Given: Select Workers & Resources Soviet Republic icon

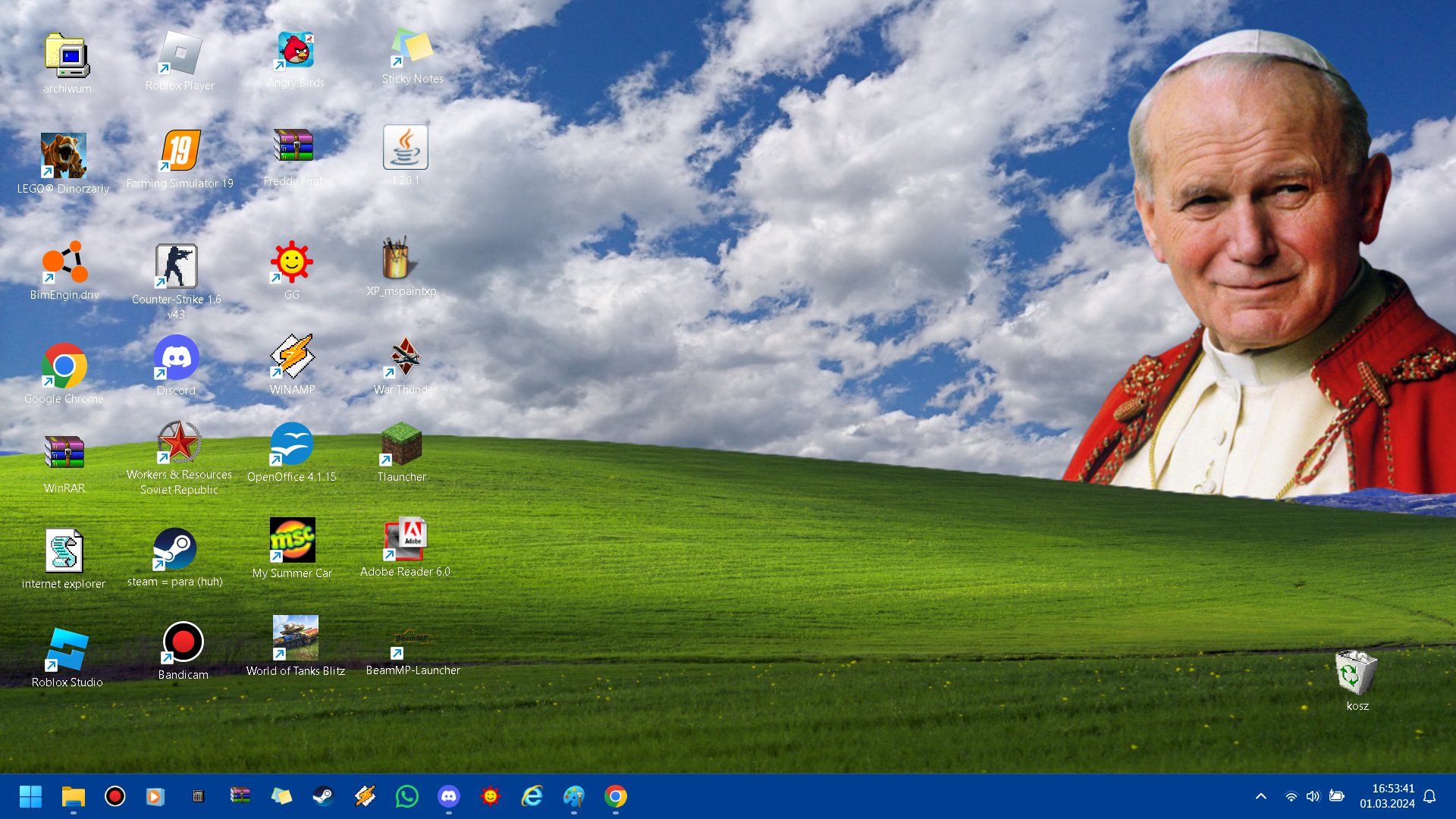Looking at the screenshot, I should click(179, 442).
